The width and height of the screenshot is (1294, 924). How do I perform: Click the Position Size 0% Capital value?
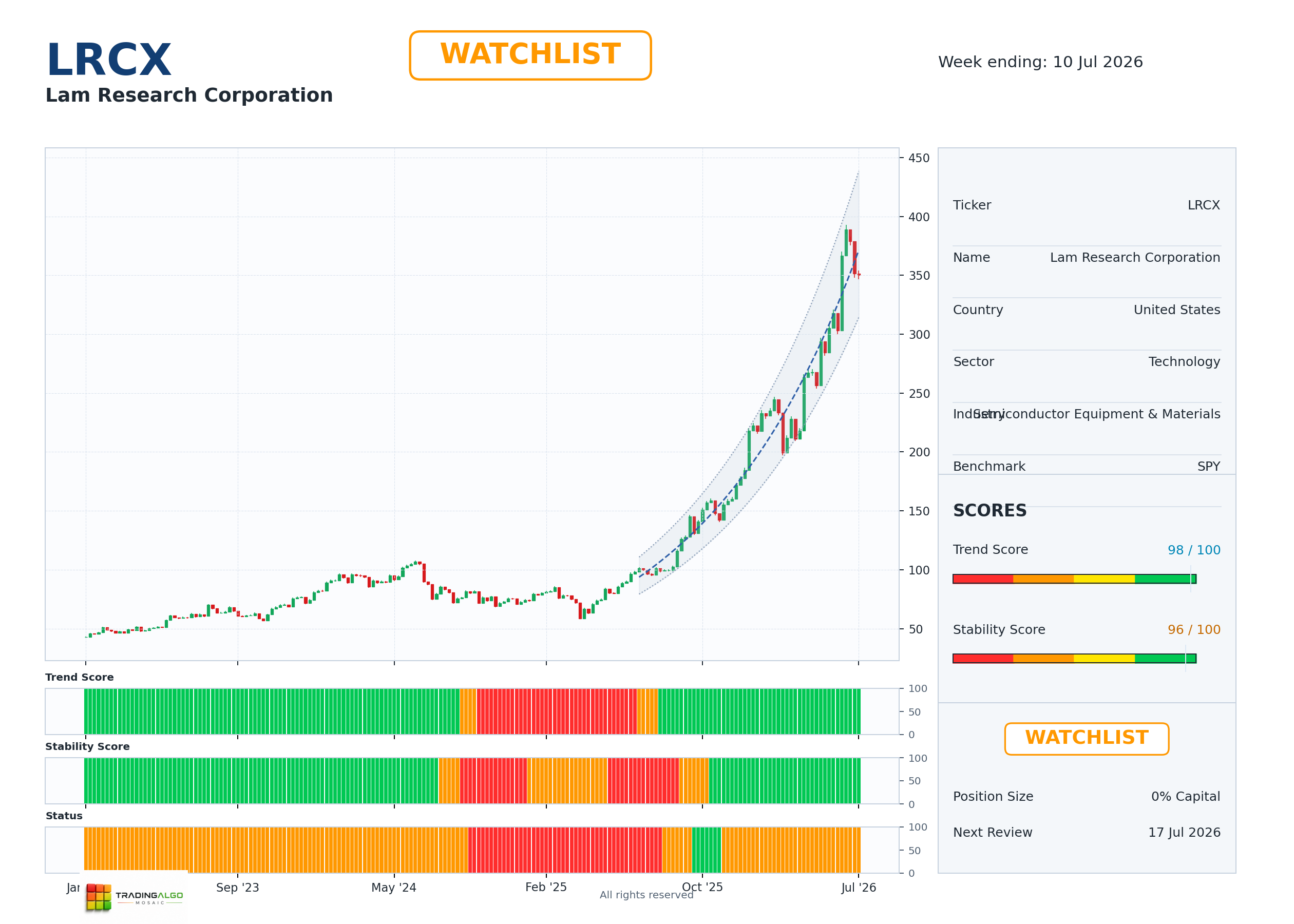[1185, 797]
